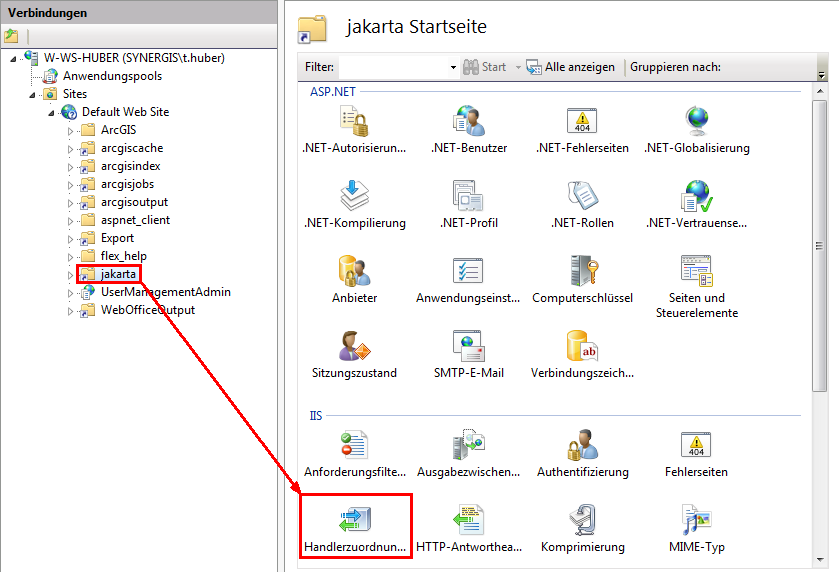The image size is (839, 572).
Task: Open .NET-Fehlerseiten feature icon
Action: pyautogui.click(x=582, y=130)
